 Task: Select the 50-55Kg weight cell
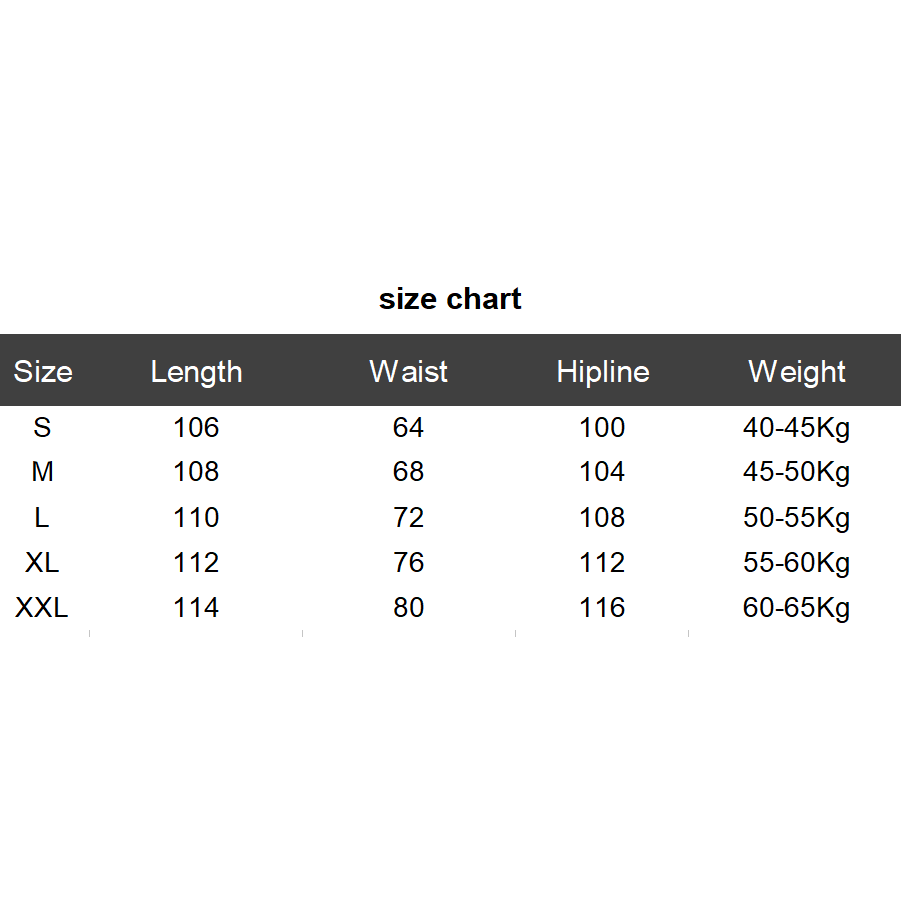click(x=796, y=518)
